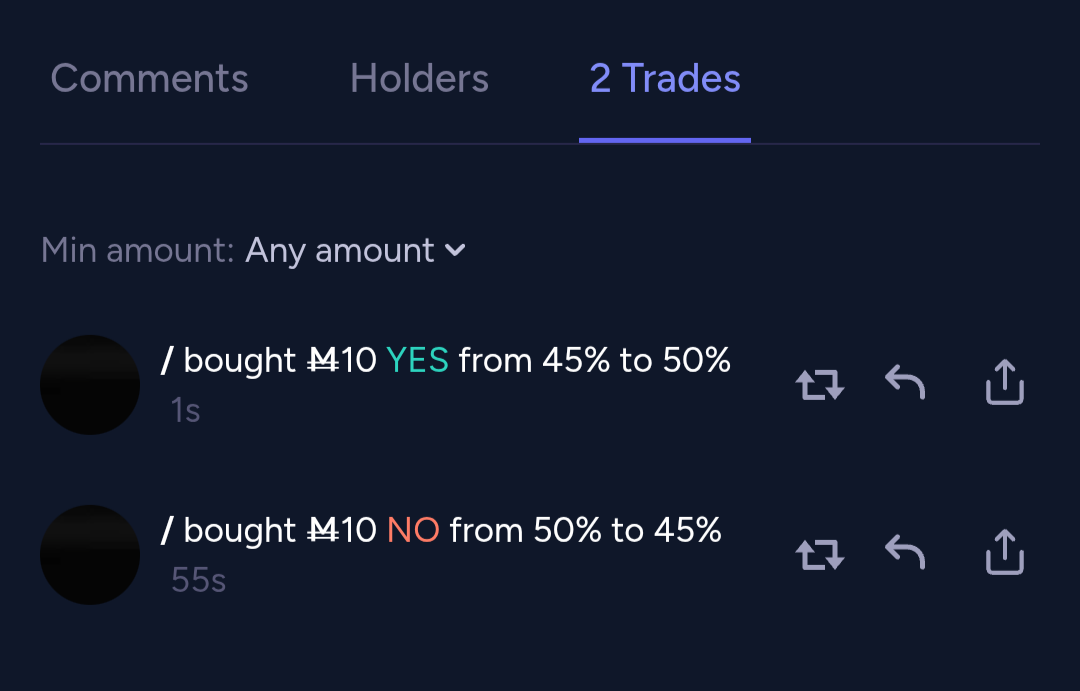Repost the YES trade from 1s ago
1080x691 pixels.
tap(820, 384)
